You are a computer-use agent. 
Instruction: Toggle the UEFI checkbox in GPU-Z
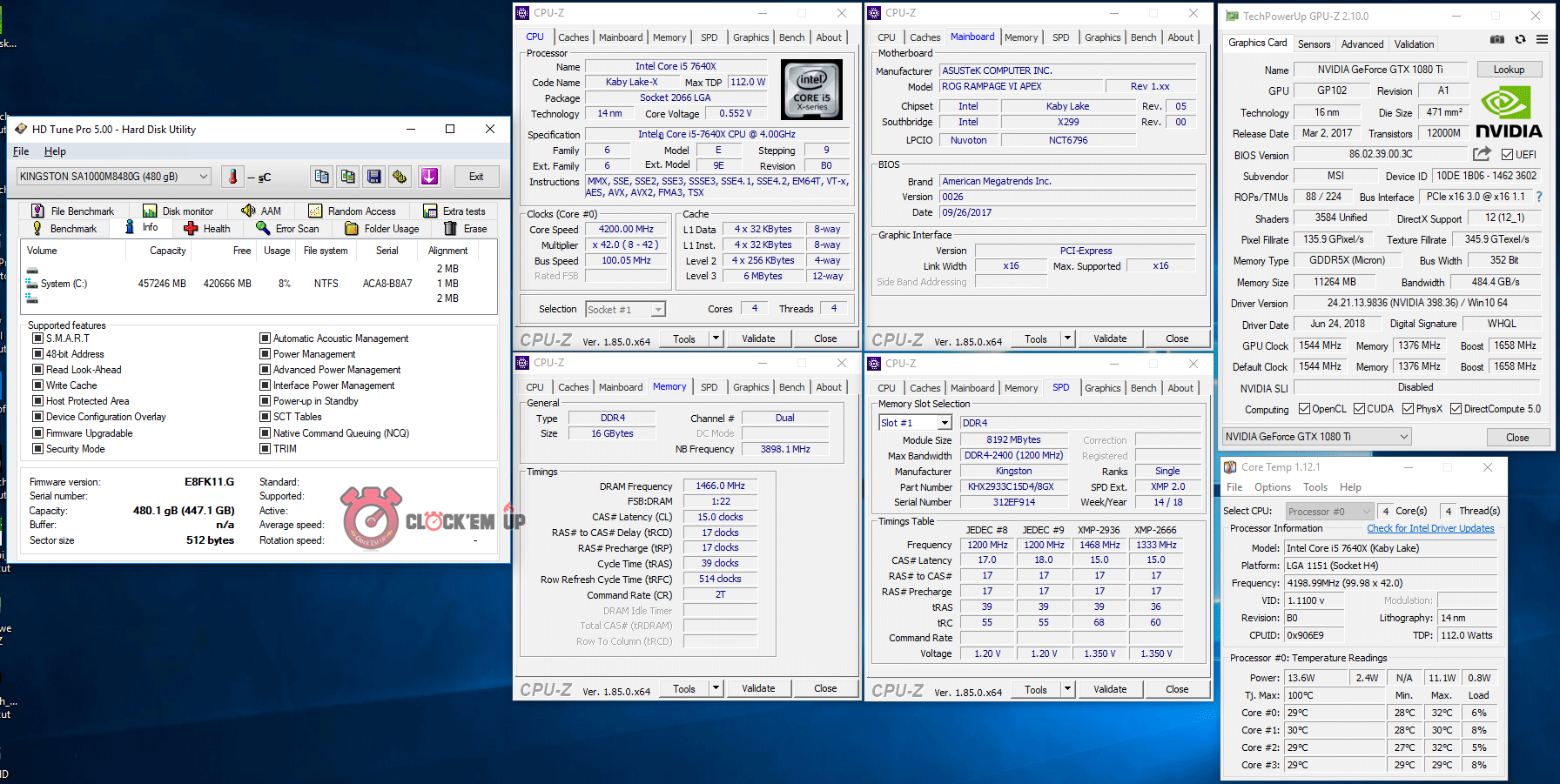click(1507, 155)
